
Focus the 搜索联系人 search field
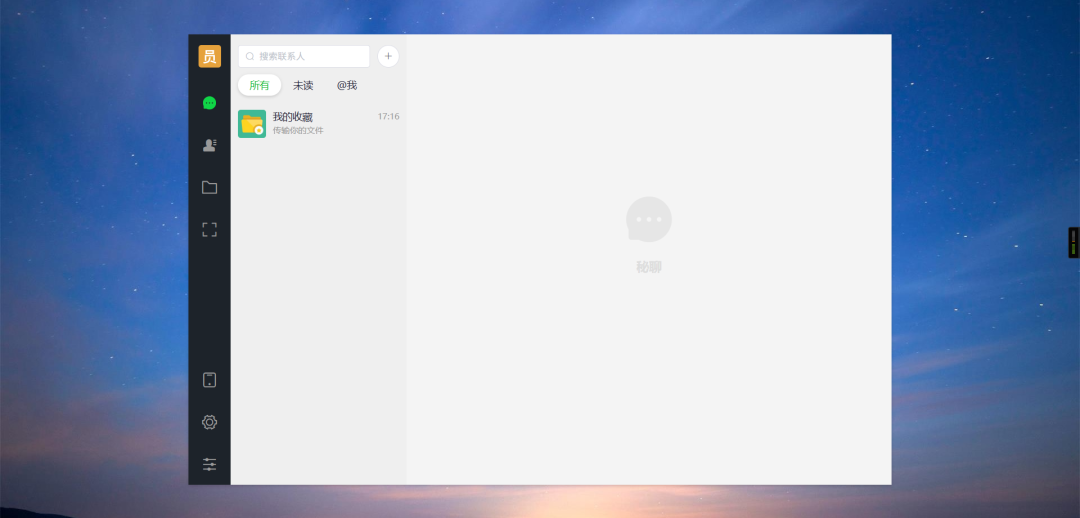tap(304, 56)
